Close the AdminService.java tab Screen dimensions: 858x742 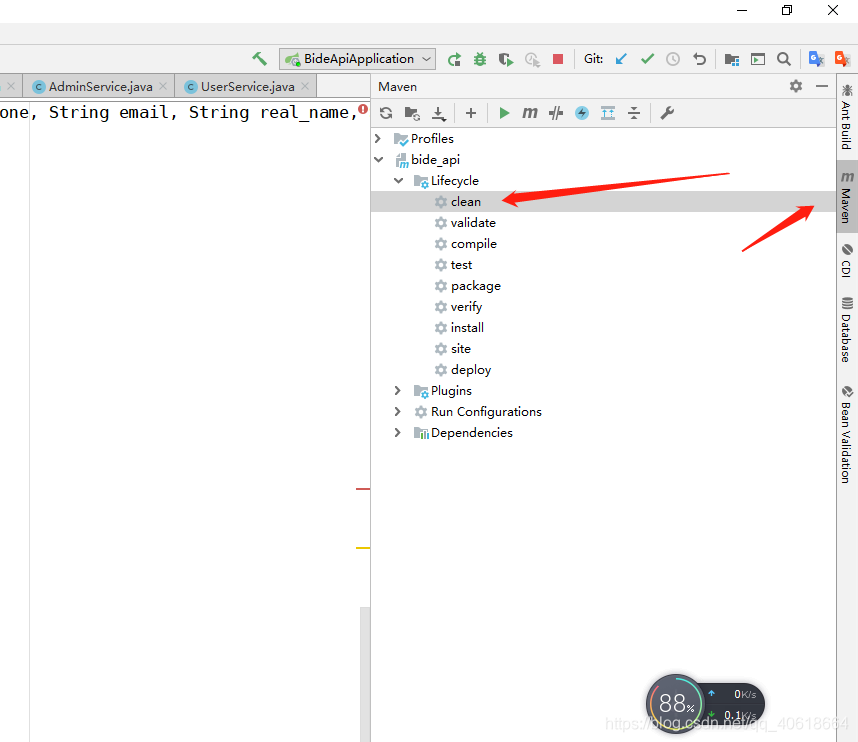tap(163, 86)
